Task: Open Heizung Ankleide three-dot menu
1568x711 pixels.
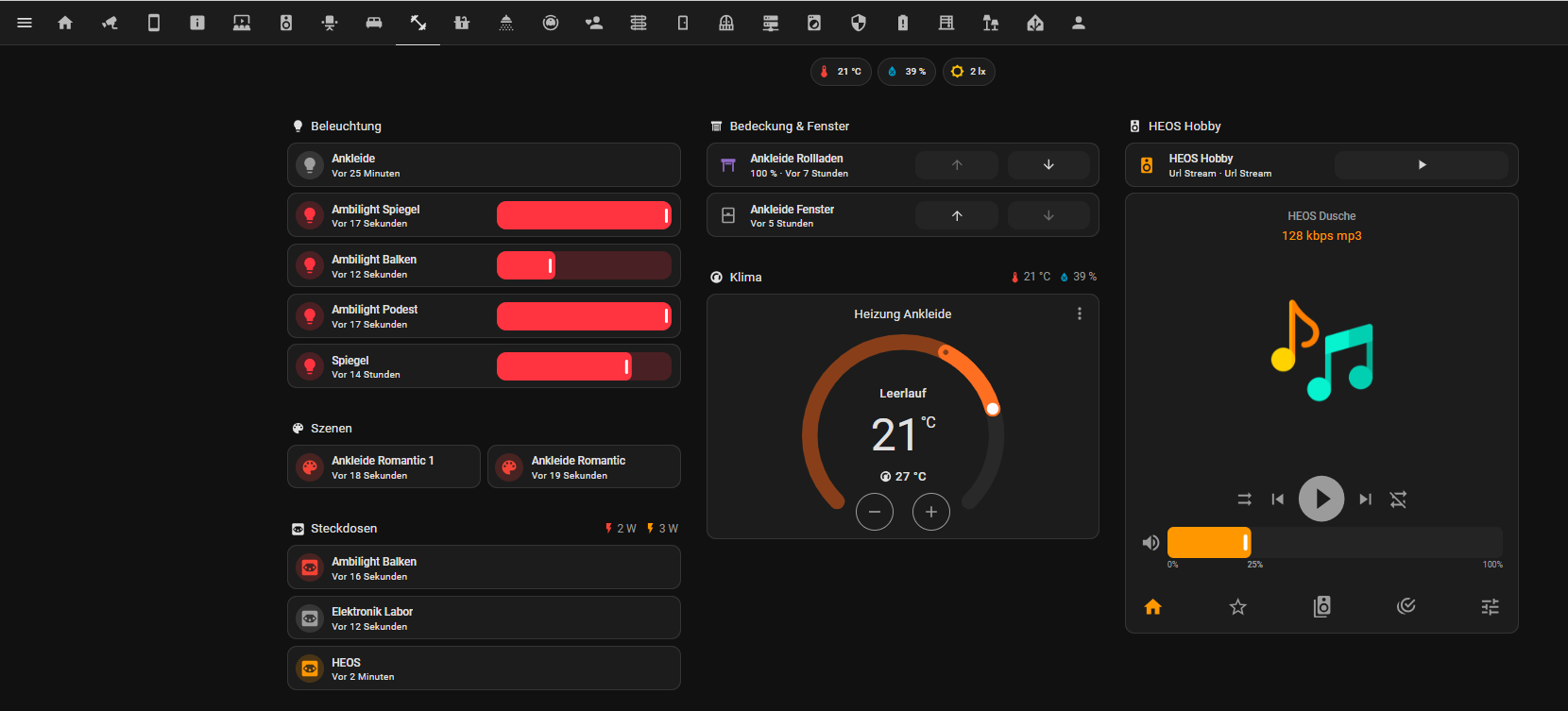Action: point(1079,313)
